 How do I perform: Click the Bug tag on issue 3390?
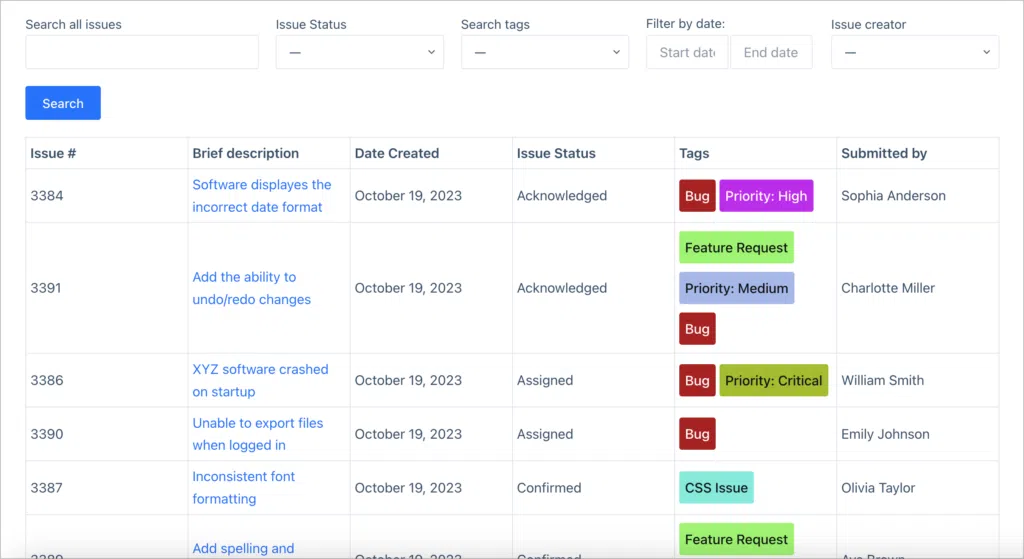697,434
